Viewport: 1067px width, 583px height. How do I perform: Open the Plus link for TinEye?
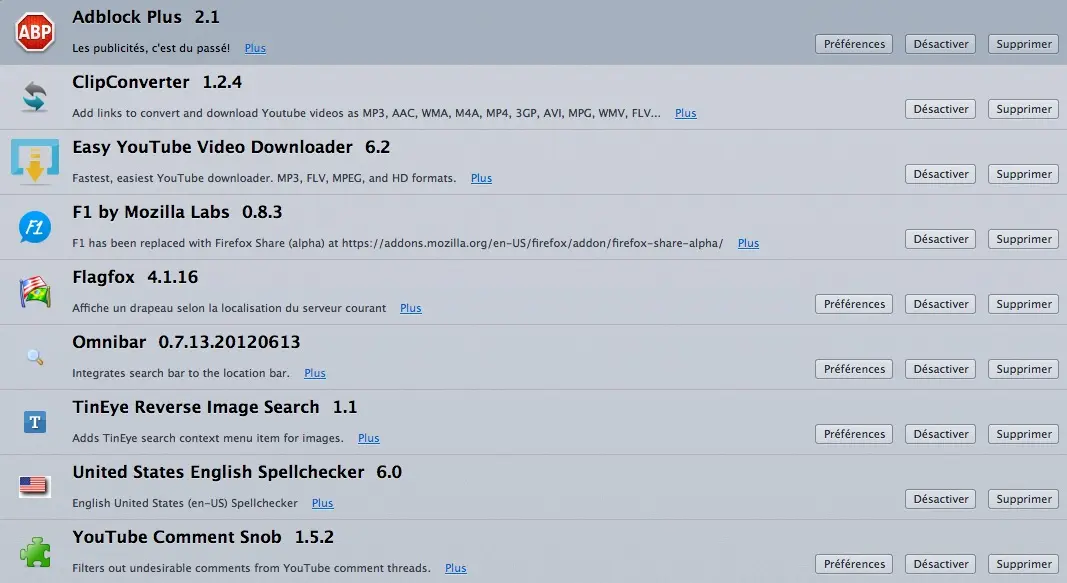(x=368, y=437)
